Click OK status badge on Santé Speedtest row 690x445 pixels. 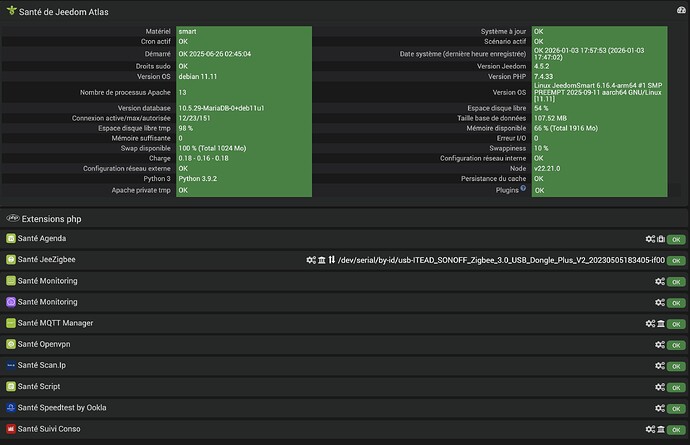pos(676,408)
